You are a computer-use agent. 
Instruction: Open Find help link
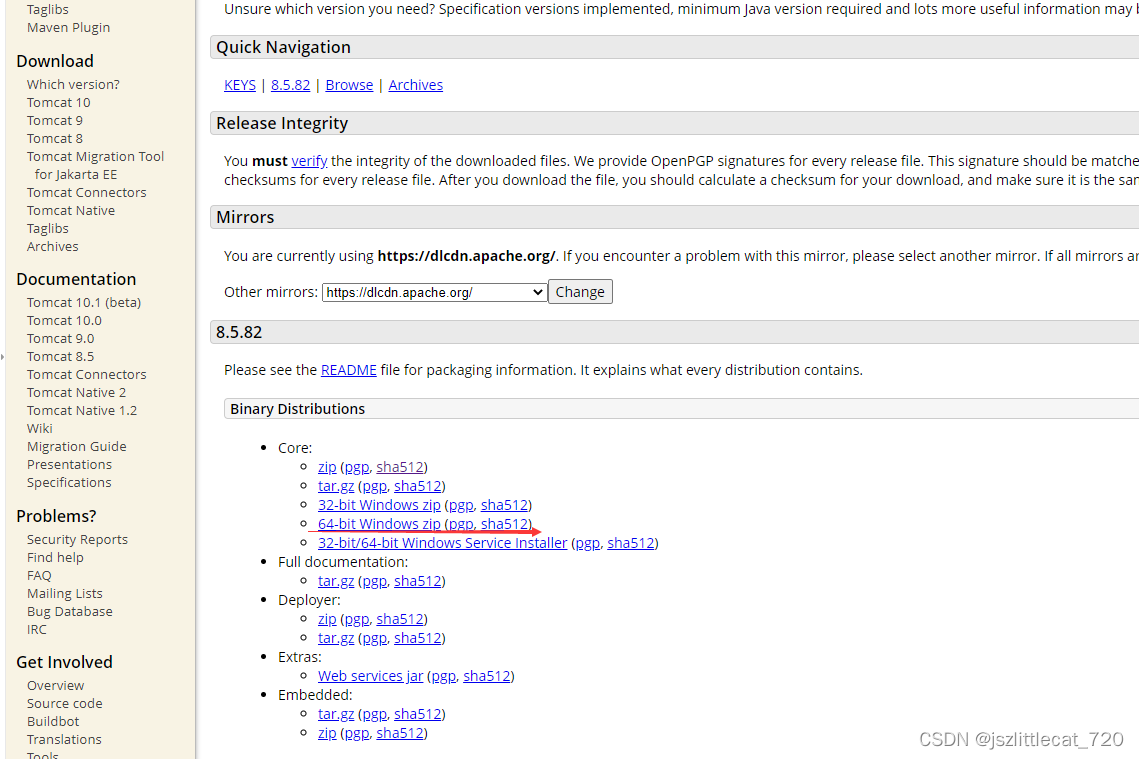coord(55,558)
